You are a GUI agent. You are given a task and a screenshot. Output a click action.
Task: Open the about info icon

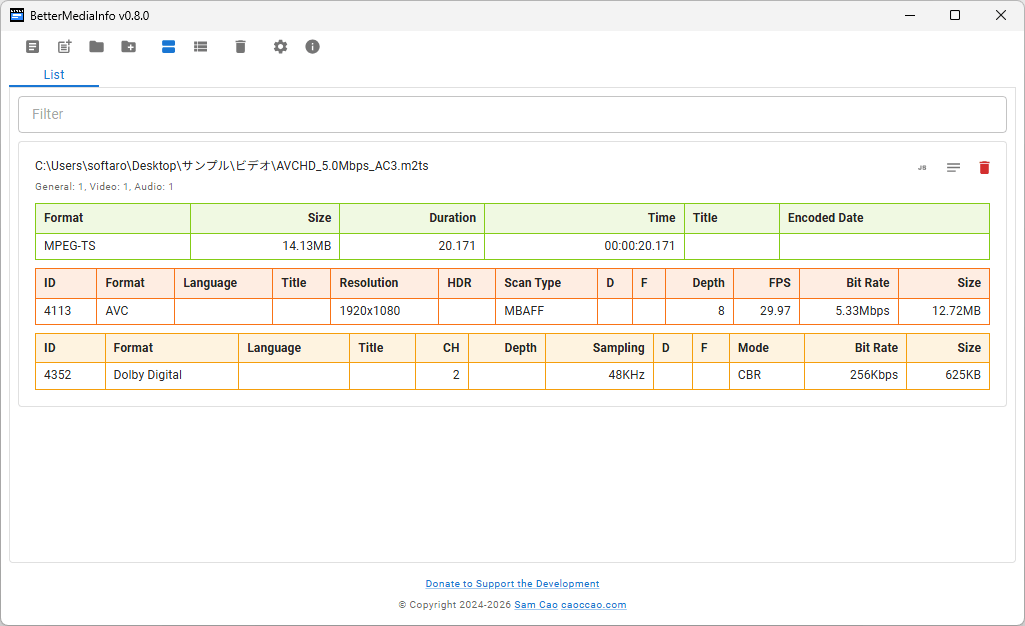pyautogui.click(x=312, y=47)
